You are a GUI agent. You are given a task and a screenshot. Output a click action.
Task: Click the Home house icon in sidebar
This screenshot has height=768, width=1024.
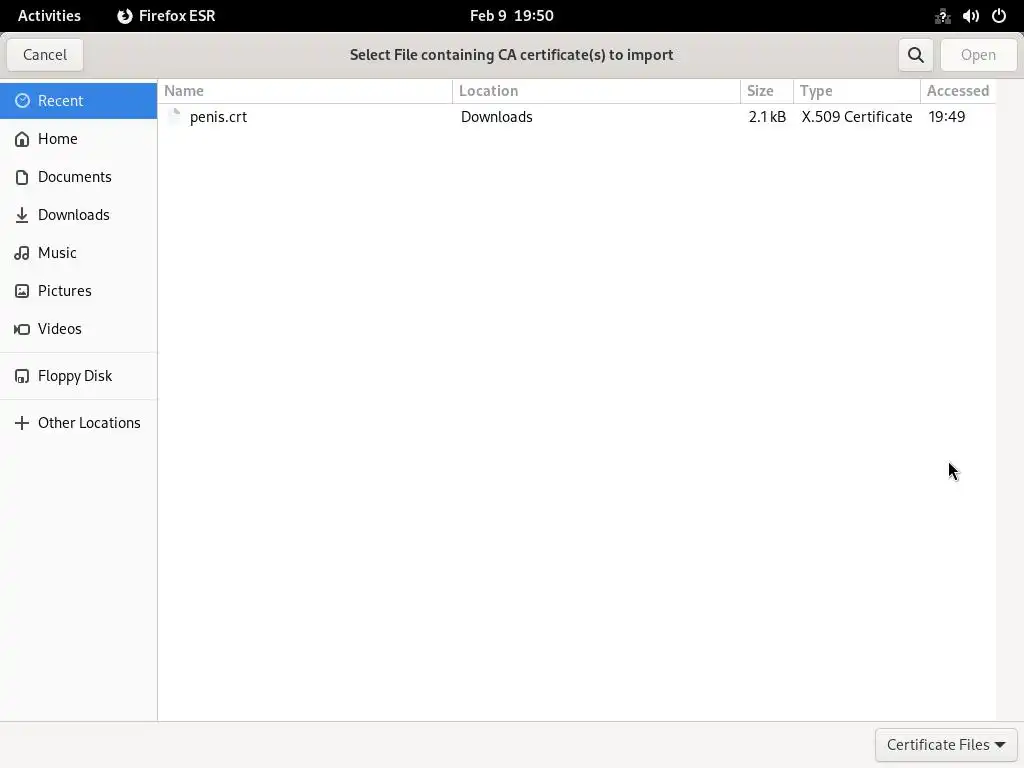22,138
